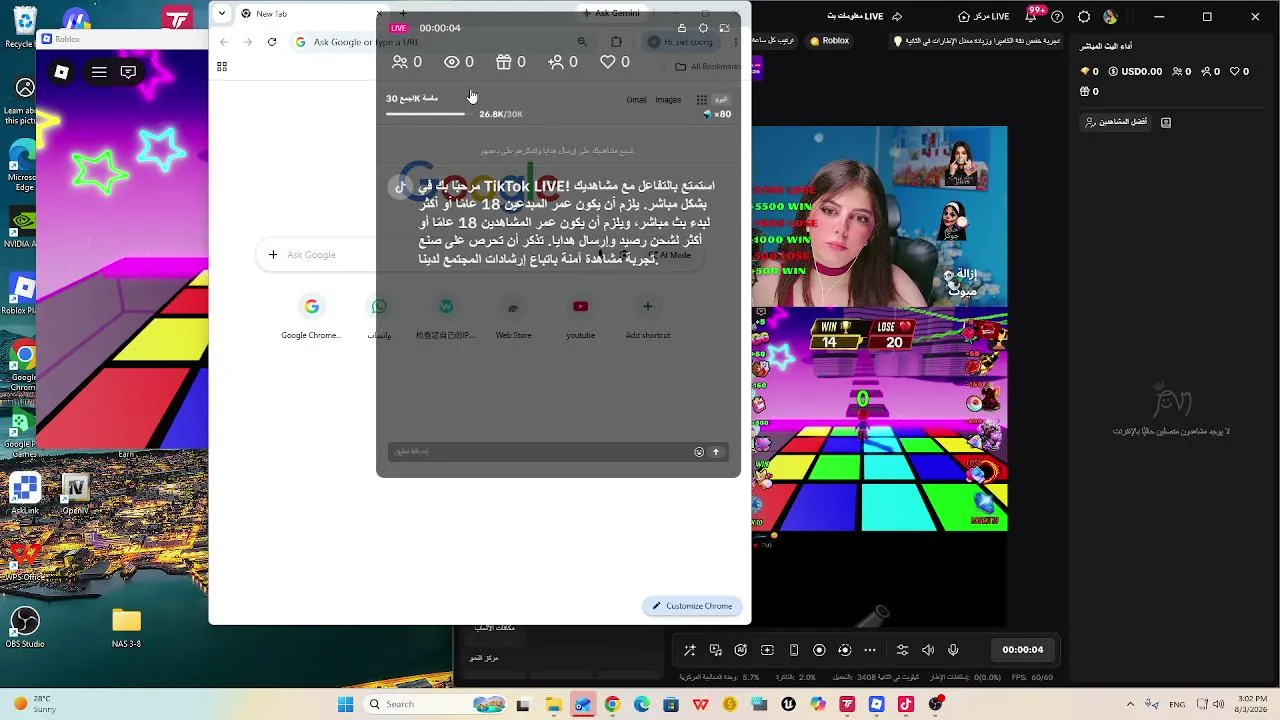
Task: Share the live stream with arrow icon
Action: 897,16
